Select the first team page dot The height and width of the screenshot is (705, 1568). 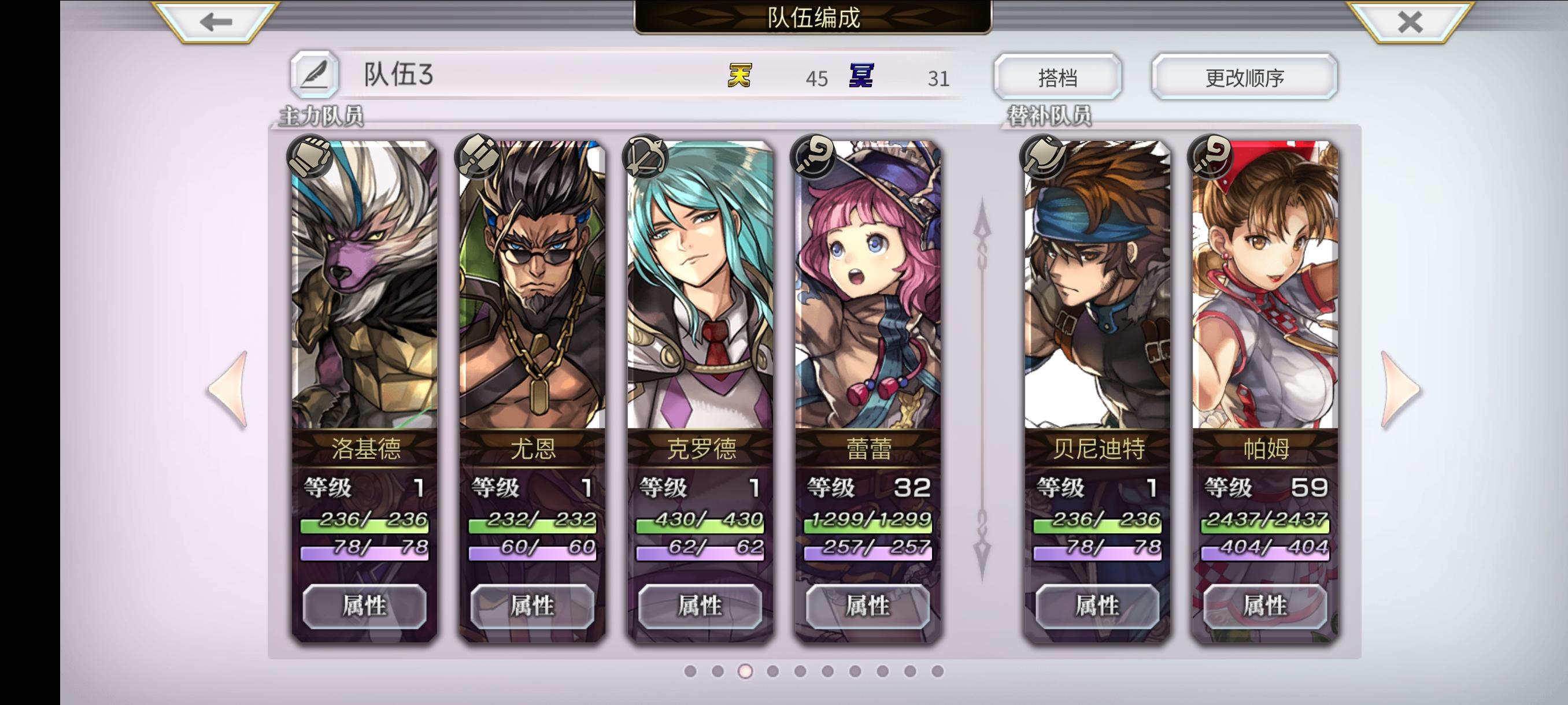[690, 671]
